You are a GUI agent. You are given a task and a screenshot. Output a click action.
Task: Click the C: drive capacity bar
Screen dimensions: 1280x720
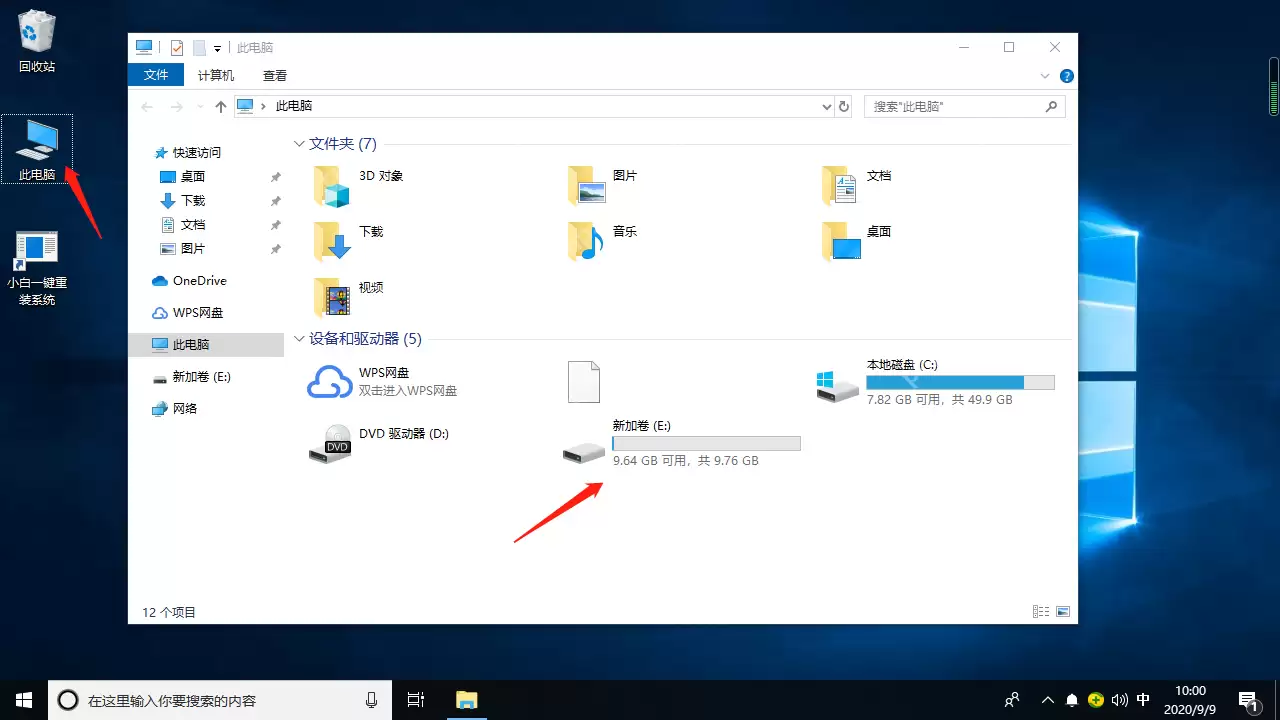[x=960, y=382]
